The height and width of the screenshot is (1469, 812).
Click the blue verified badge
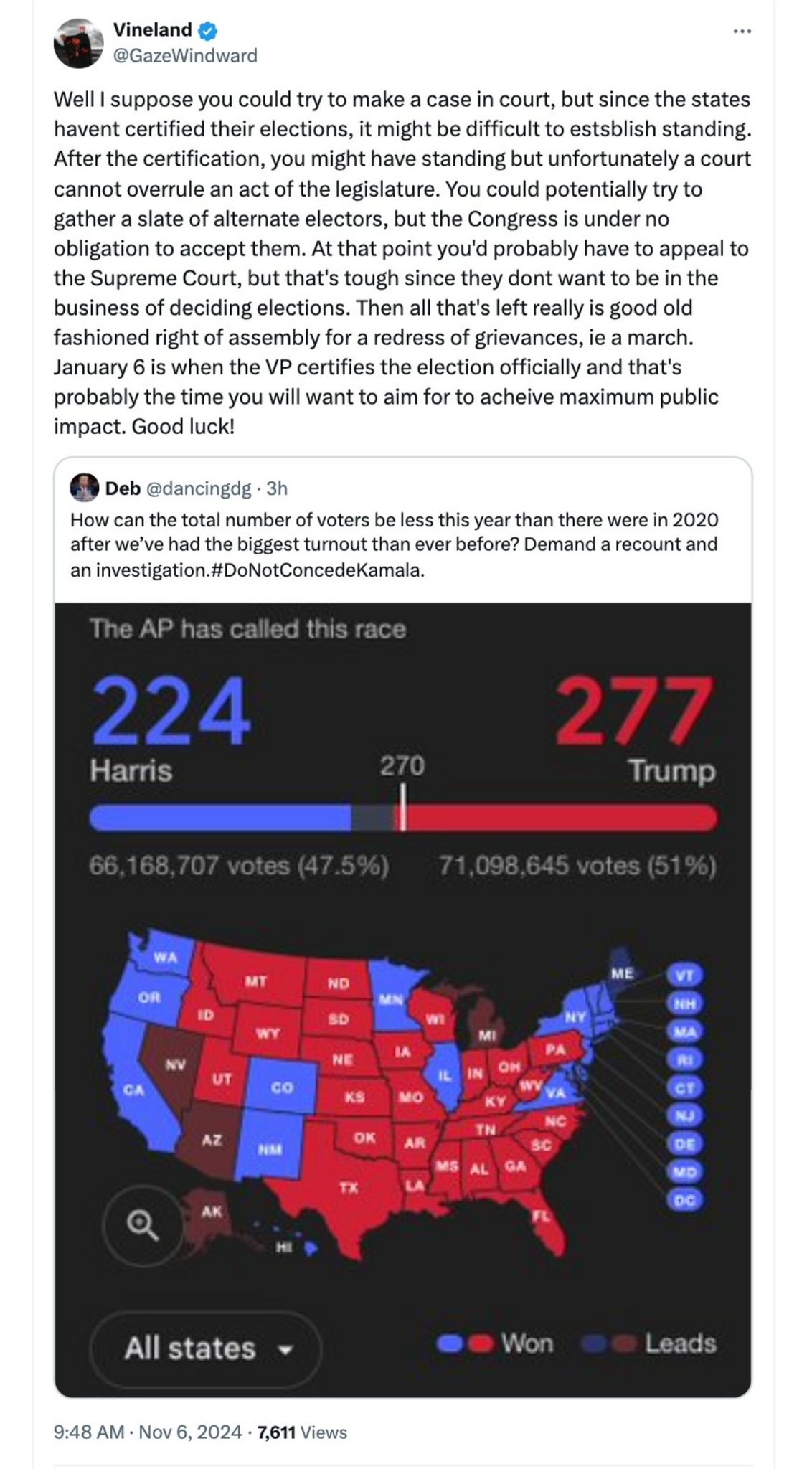(208, 31)
